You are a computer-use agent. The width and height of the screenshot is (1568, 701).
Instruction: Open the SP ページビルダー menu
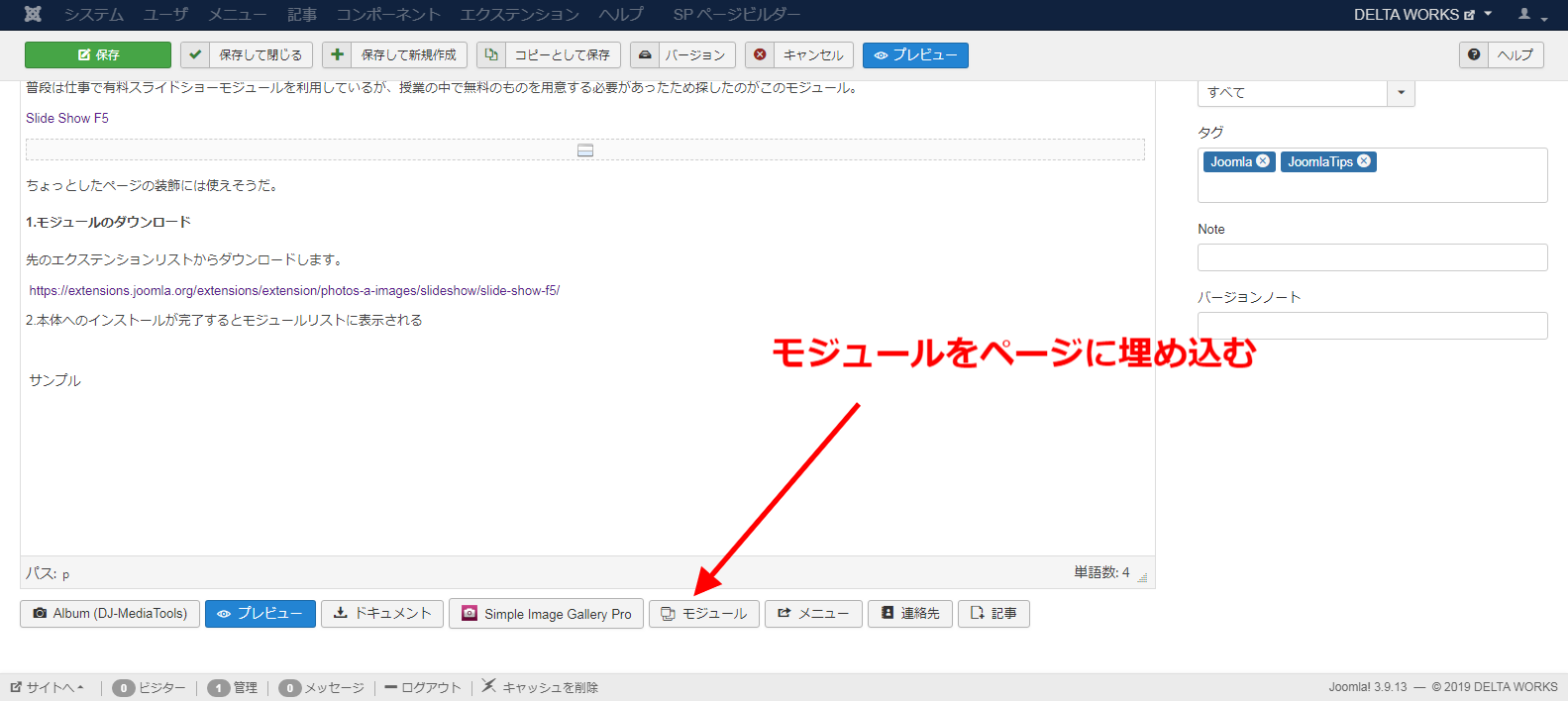tap(736, 14)
